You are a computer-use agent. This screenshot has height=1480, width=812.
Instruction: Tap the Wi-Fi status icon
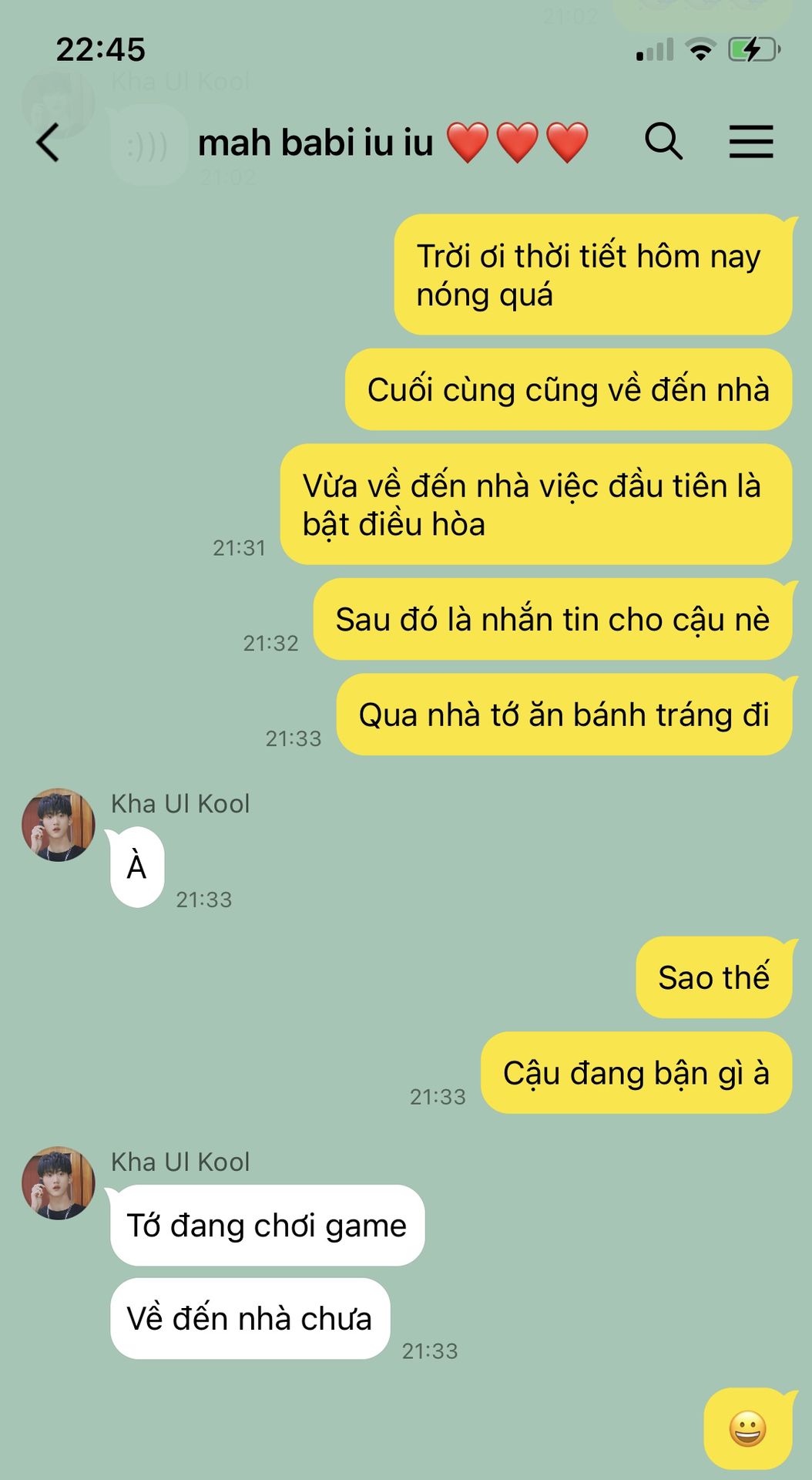700,50
